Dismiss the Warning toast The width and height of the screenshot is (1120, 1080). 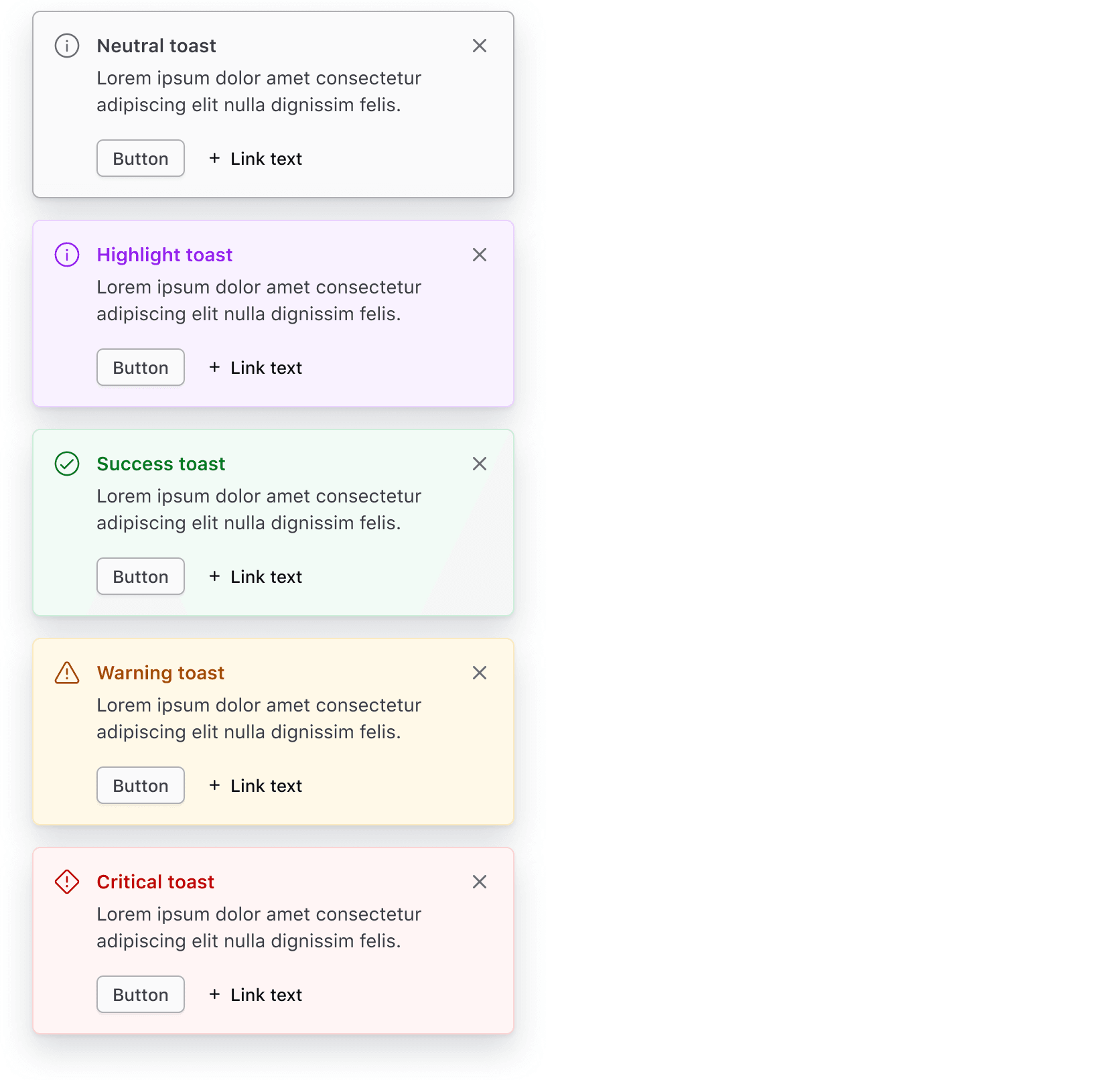point(480,673)
